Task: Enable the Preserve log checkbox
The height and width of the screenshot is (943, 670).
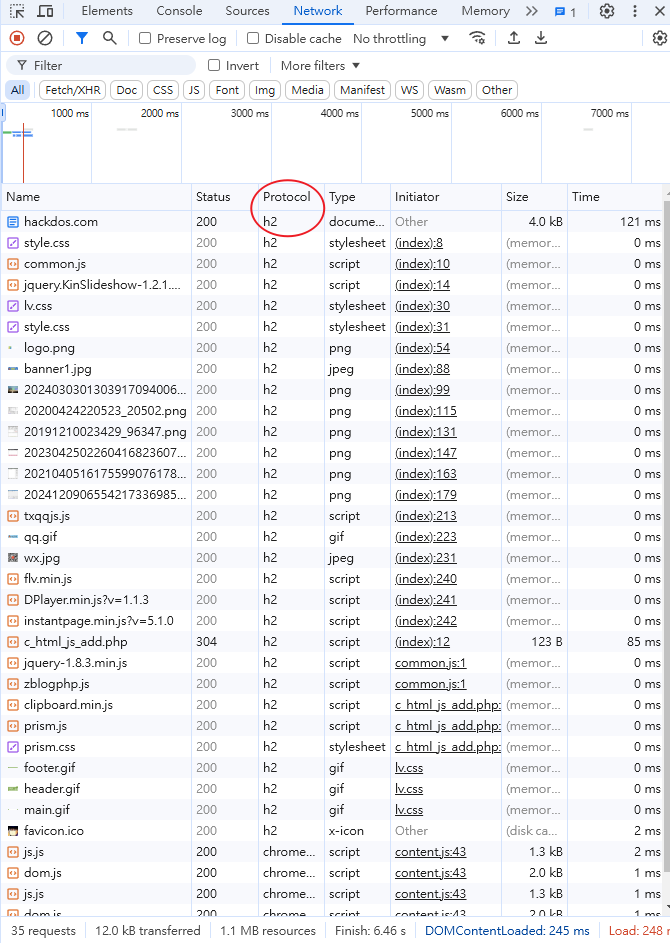Action: (145, 39)
